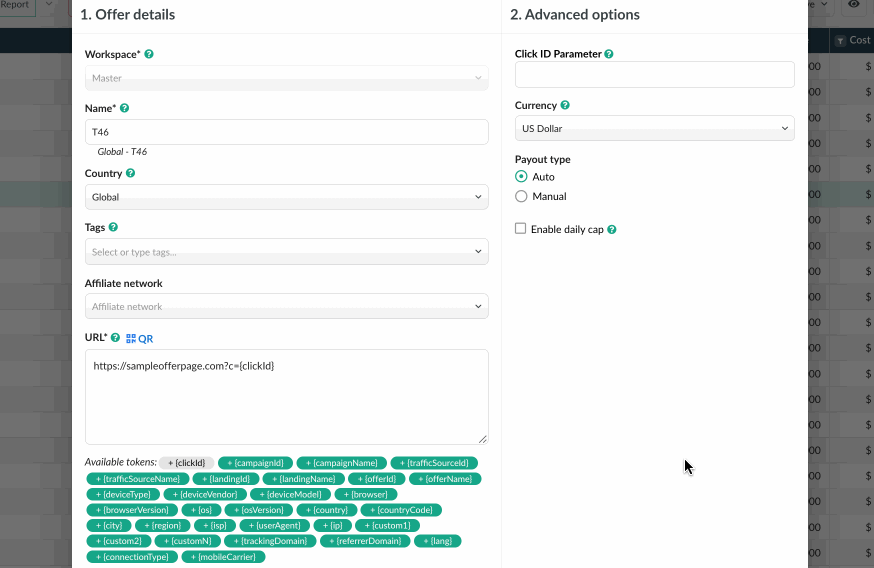874x568 pixels.
Task: Open the Workspace dropdown
Action: [x=287, y=78]
